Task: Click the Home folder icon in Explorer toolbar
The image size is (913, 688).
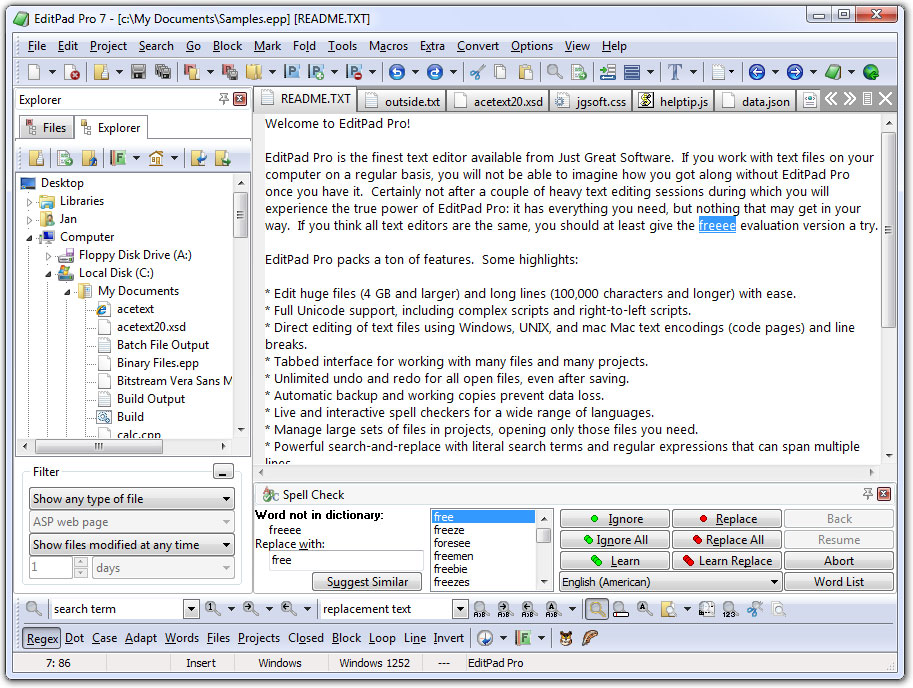Action: [x=156, y=158]
